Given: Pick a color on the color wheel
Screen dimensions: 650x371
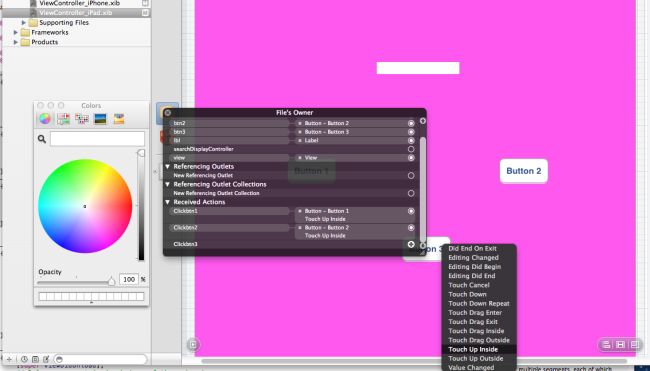Looking at the screenshot, I should [85, 206].
